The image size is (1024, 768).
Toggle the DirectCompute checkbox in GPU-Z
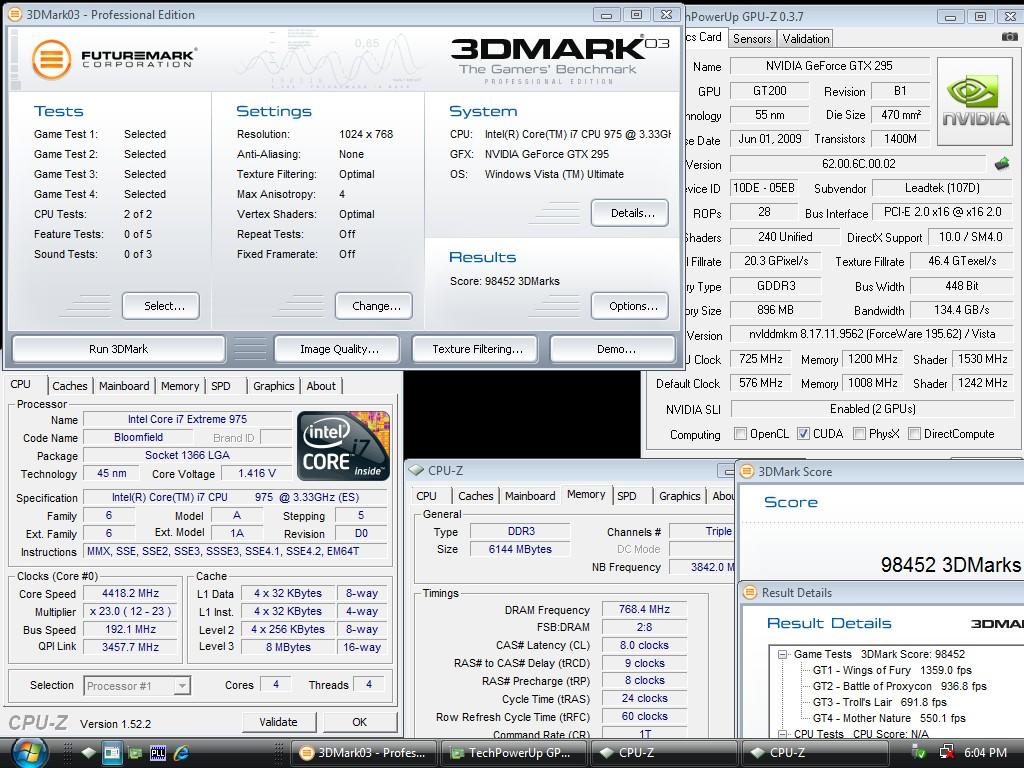pyautogui.click(x=914, y=434)
